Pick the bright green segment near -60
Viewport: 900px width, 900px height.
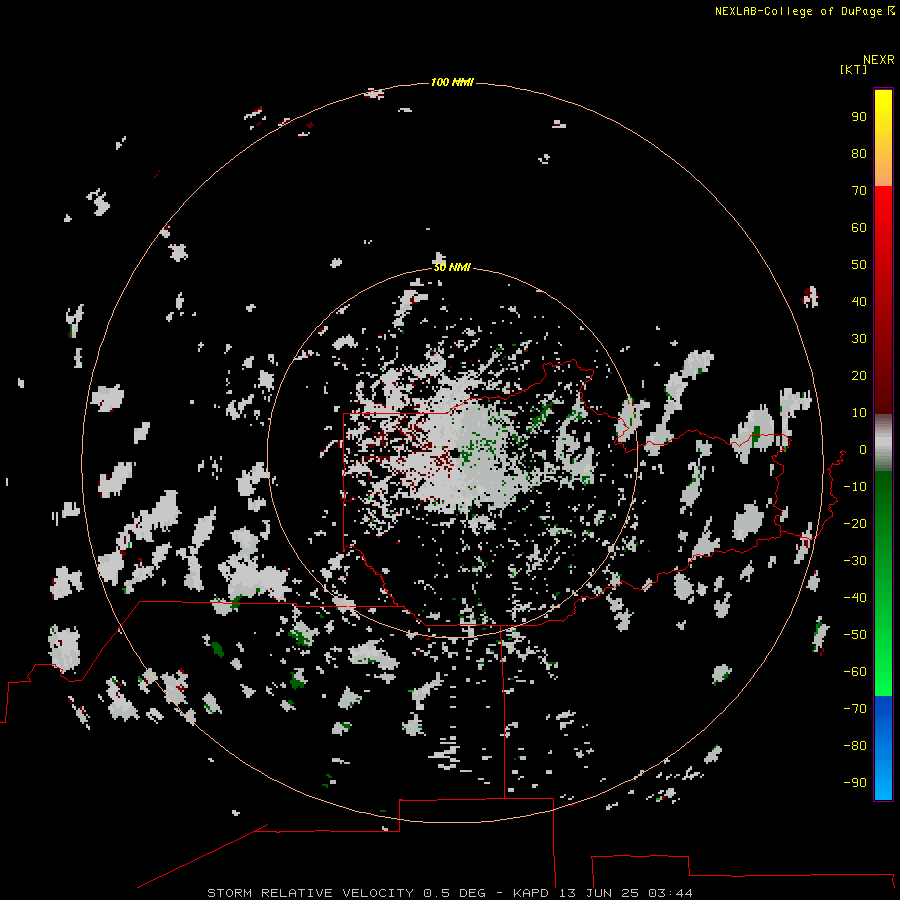[x=883, y=672]
